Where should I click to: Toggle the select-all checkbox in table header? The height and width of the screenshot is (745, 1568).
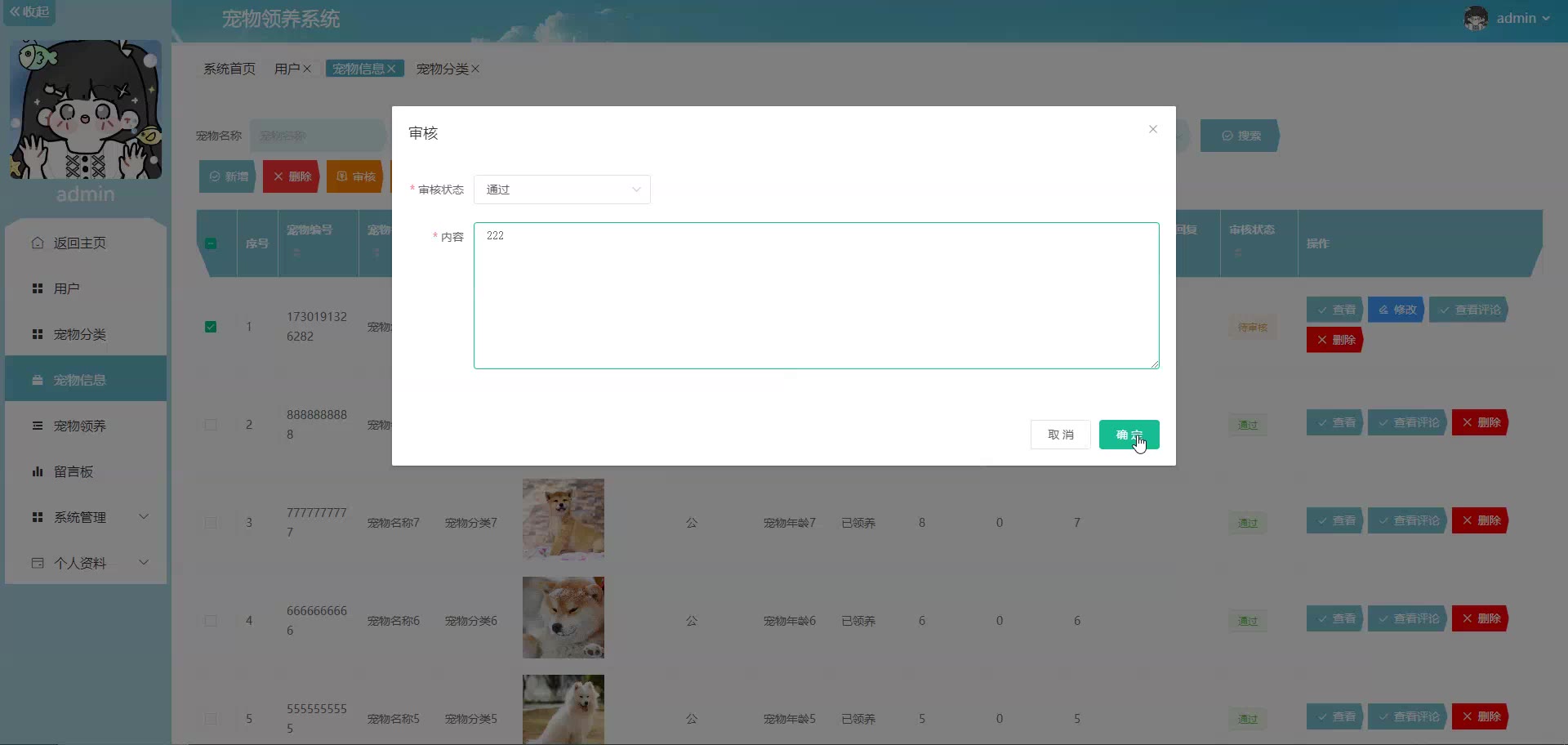211,243
